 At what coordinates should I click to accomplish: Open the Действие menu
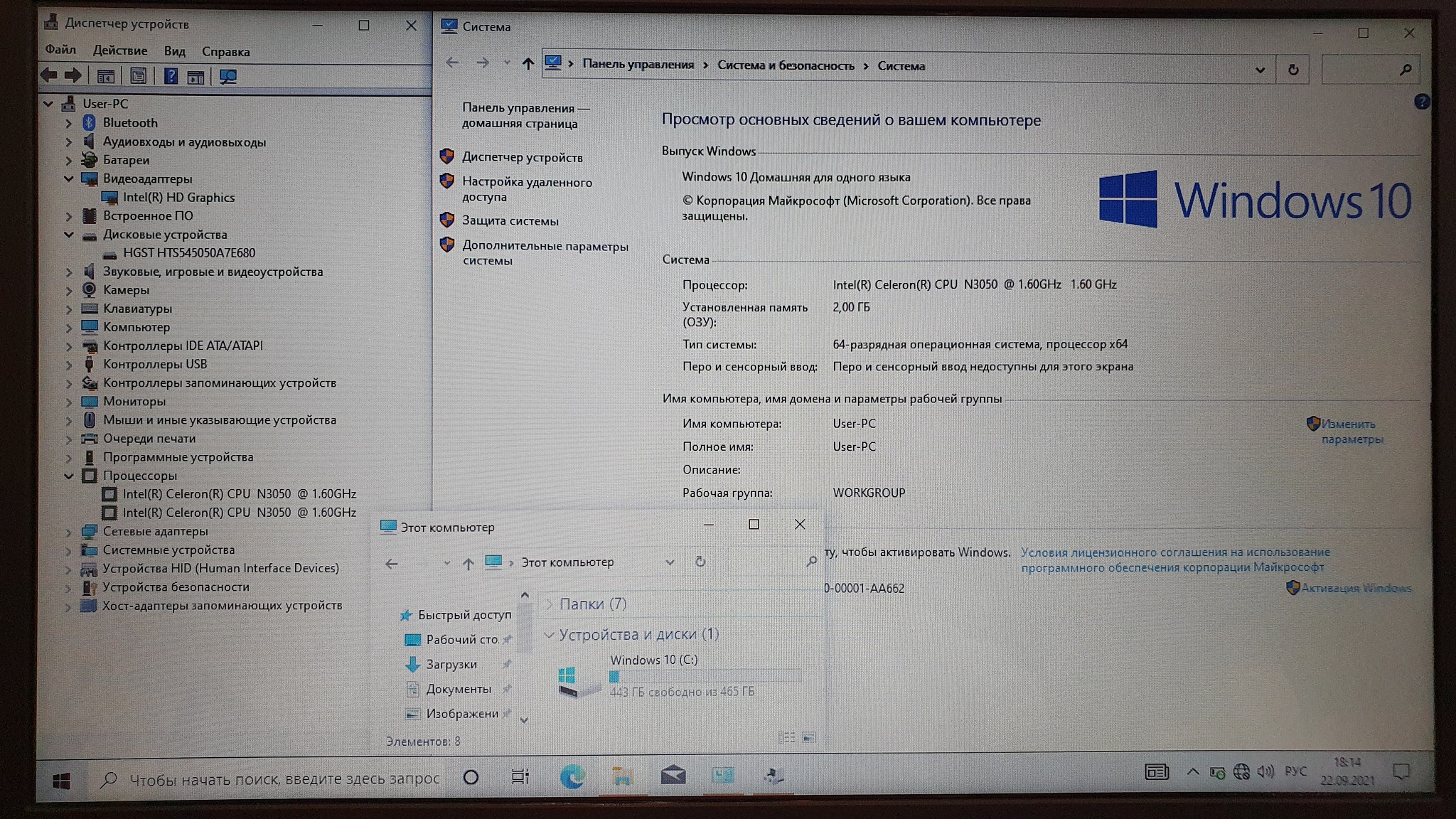(x=120, y=51)
